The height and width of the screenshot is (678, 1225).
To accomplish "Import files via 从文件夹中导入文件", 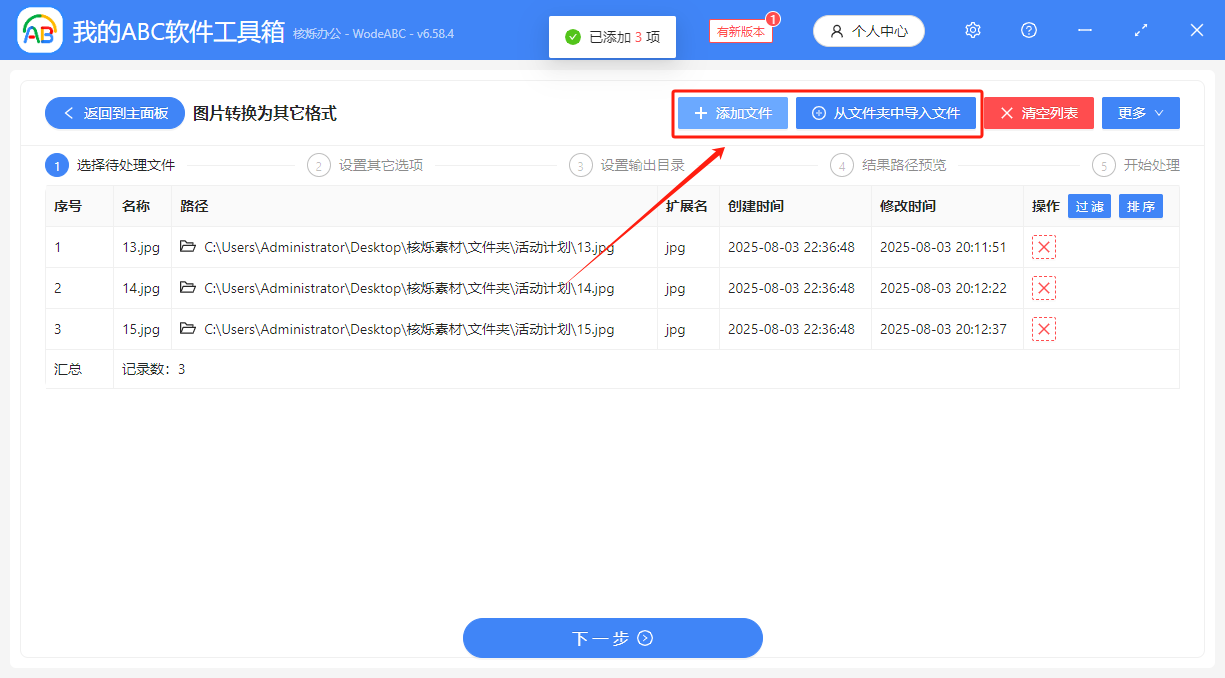I will click(x=886, y=112).
